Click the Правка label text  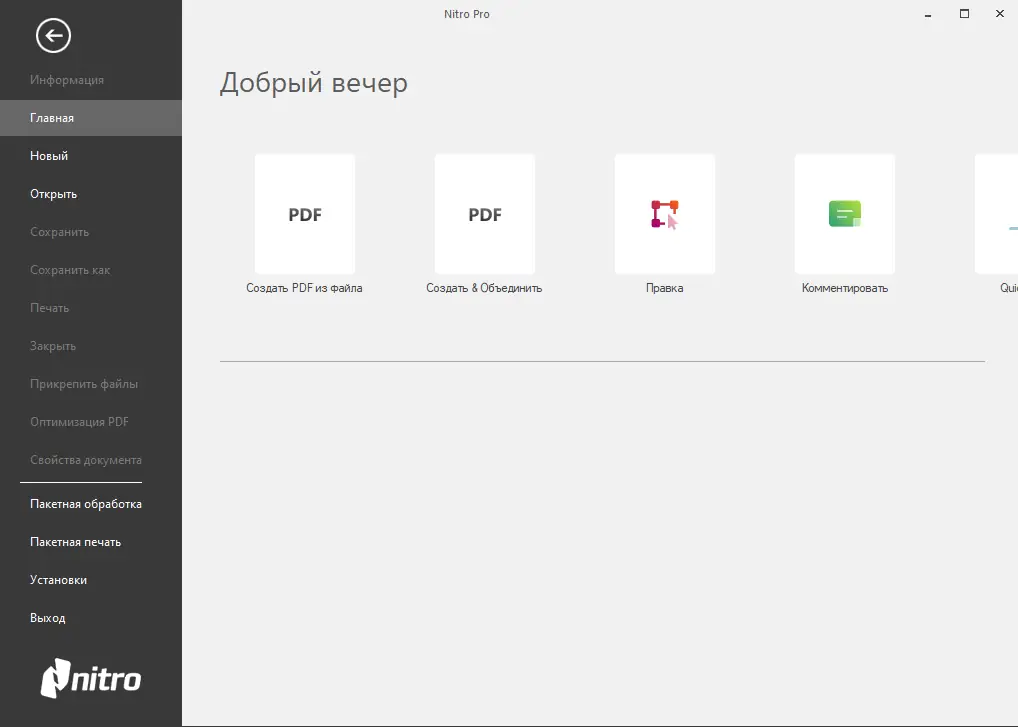click(x=664, y=288)
